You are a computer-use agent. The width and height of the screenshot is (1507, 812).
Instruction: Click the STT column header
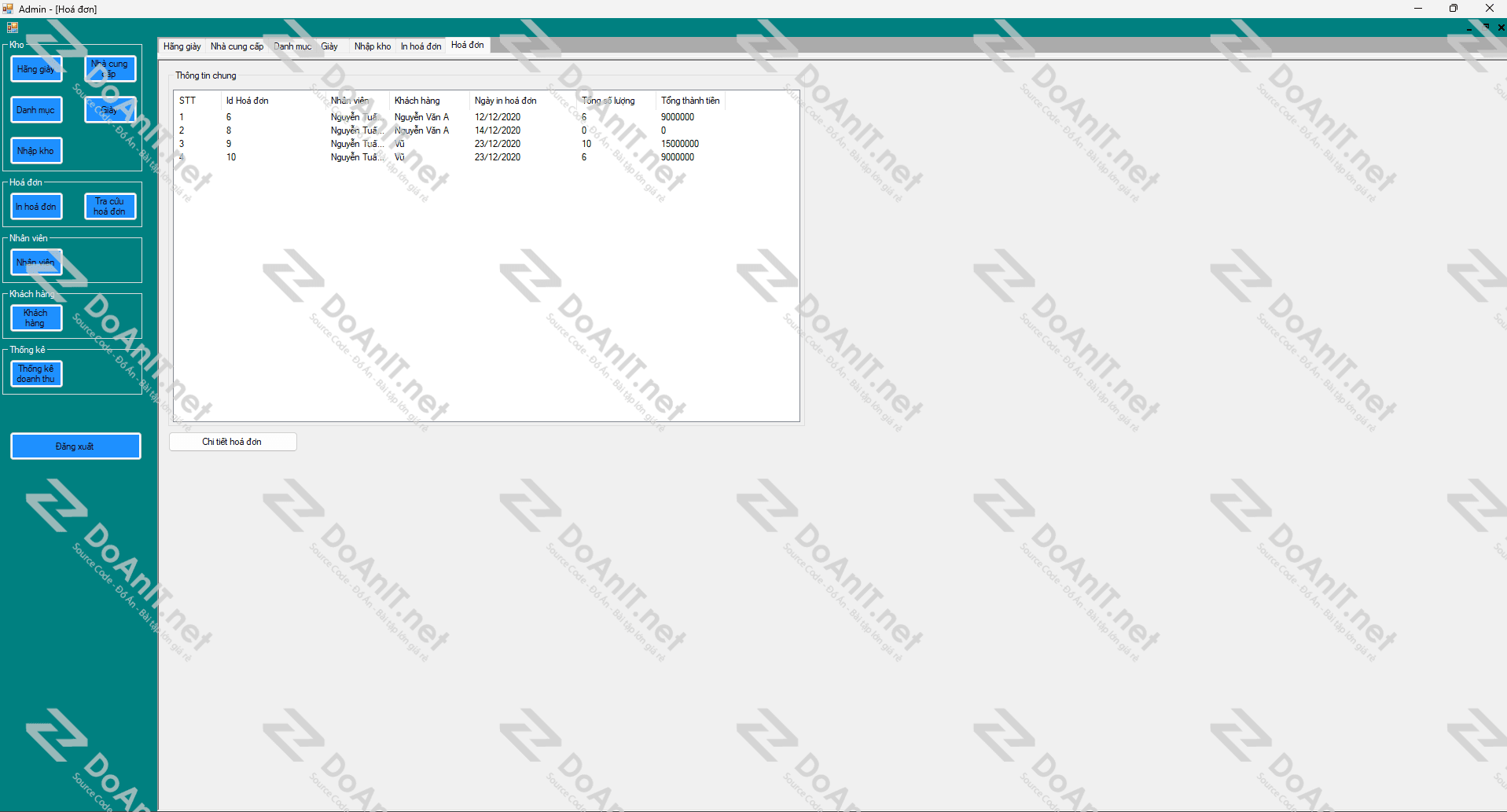tap(197, 101)
